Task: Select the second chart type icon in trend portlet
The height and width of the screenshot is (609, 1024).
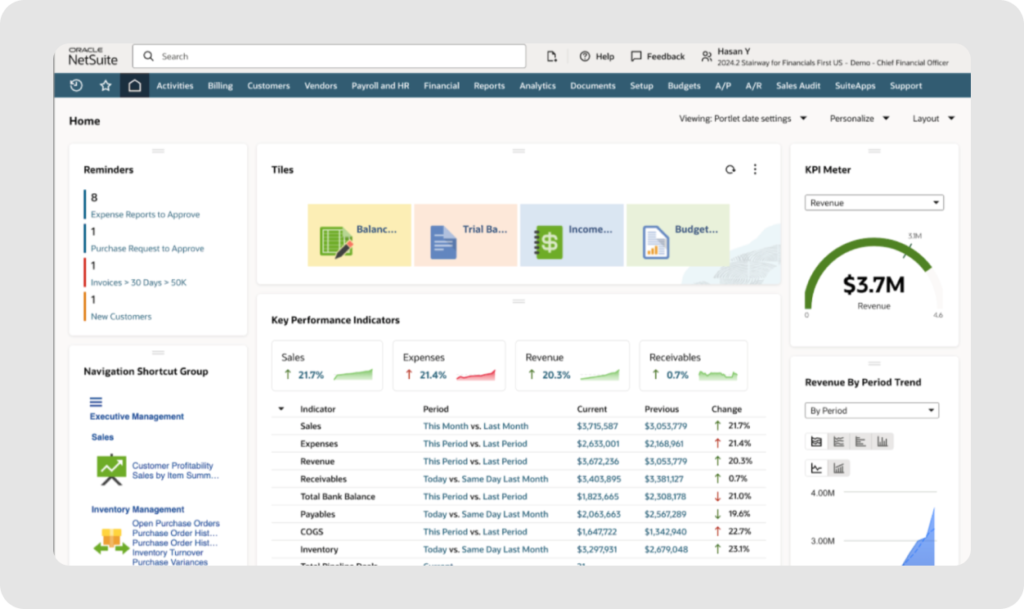Action: pos(839,442)
